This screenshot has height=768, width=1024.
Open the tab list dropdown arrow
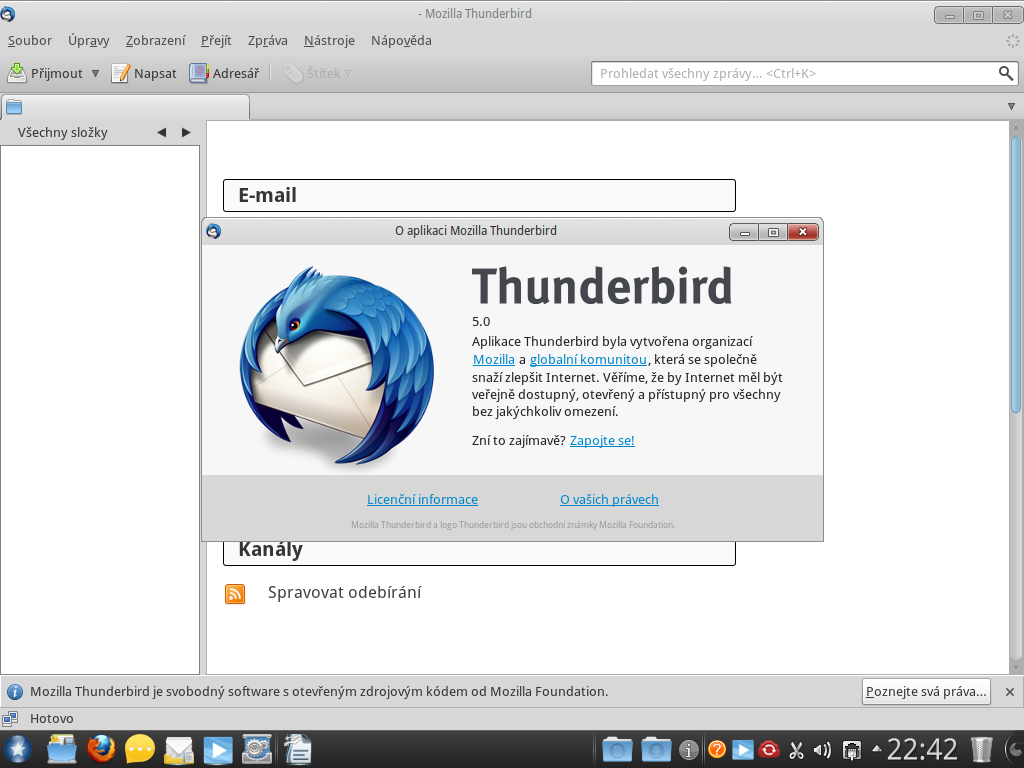pyautogui.click(x=1011, y=106)
